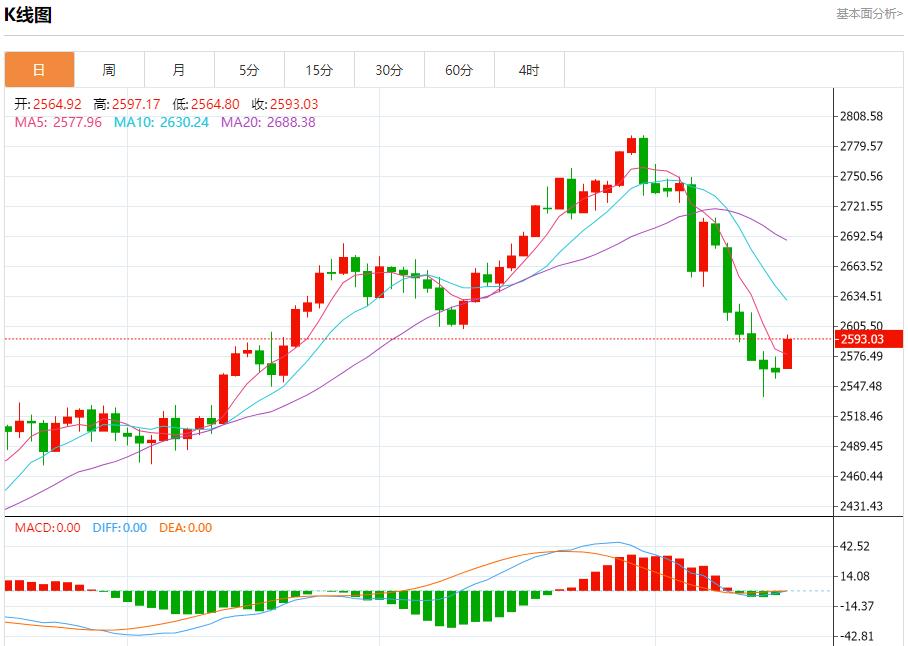Click the MA20 indicator value label

point(268,122)
